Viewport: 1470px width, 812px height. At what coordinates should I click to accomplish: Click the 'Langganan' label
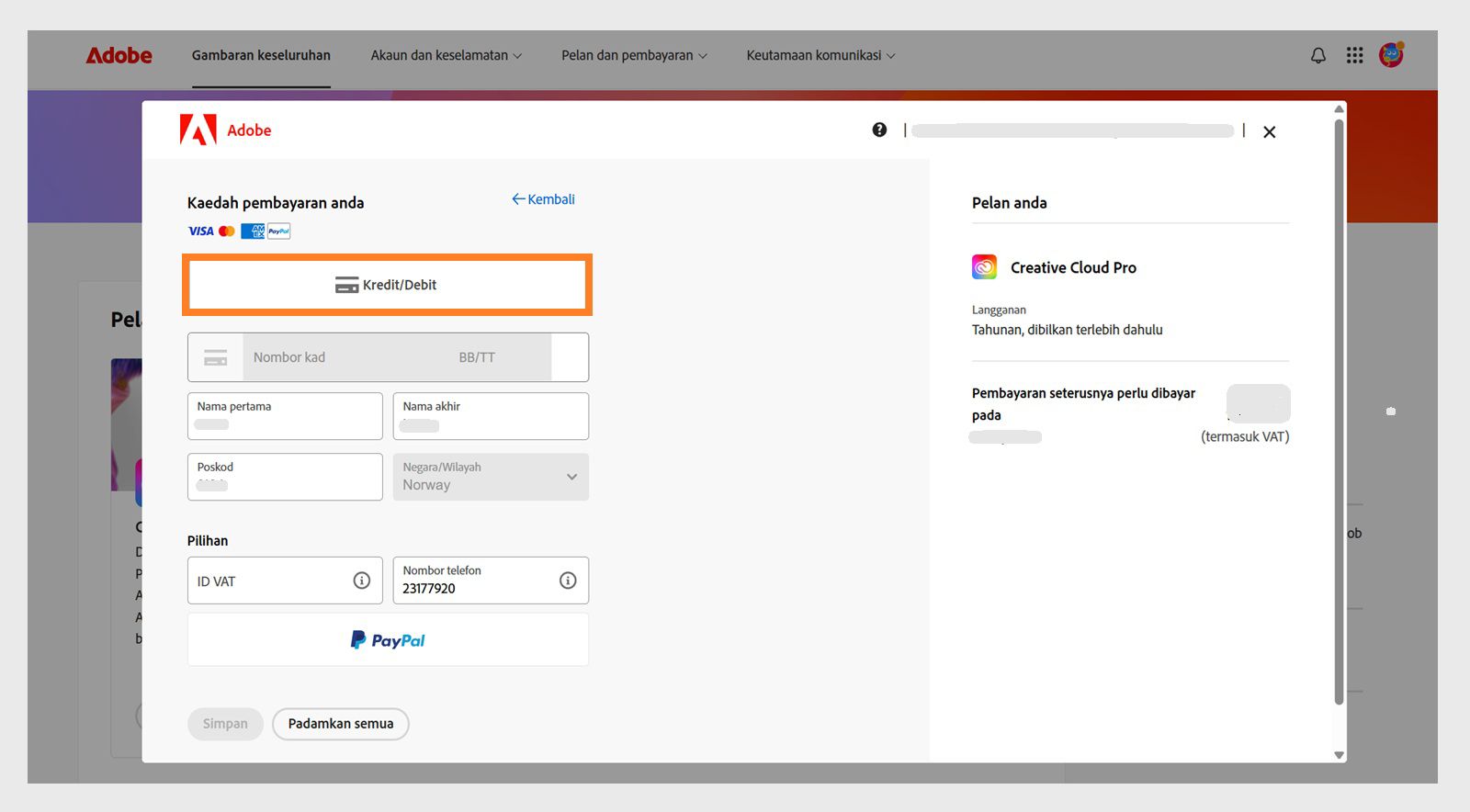point(999,310)
